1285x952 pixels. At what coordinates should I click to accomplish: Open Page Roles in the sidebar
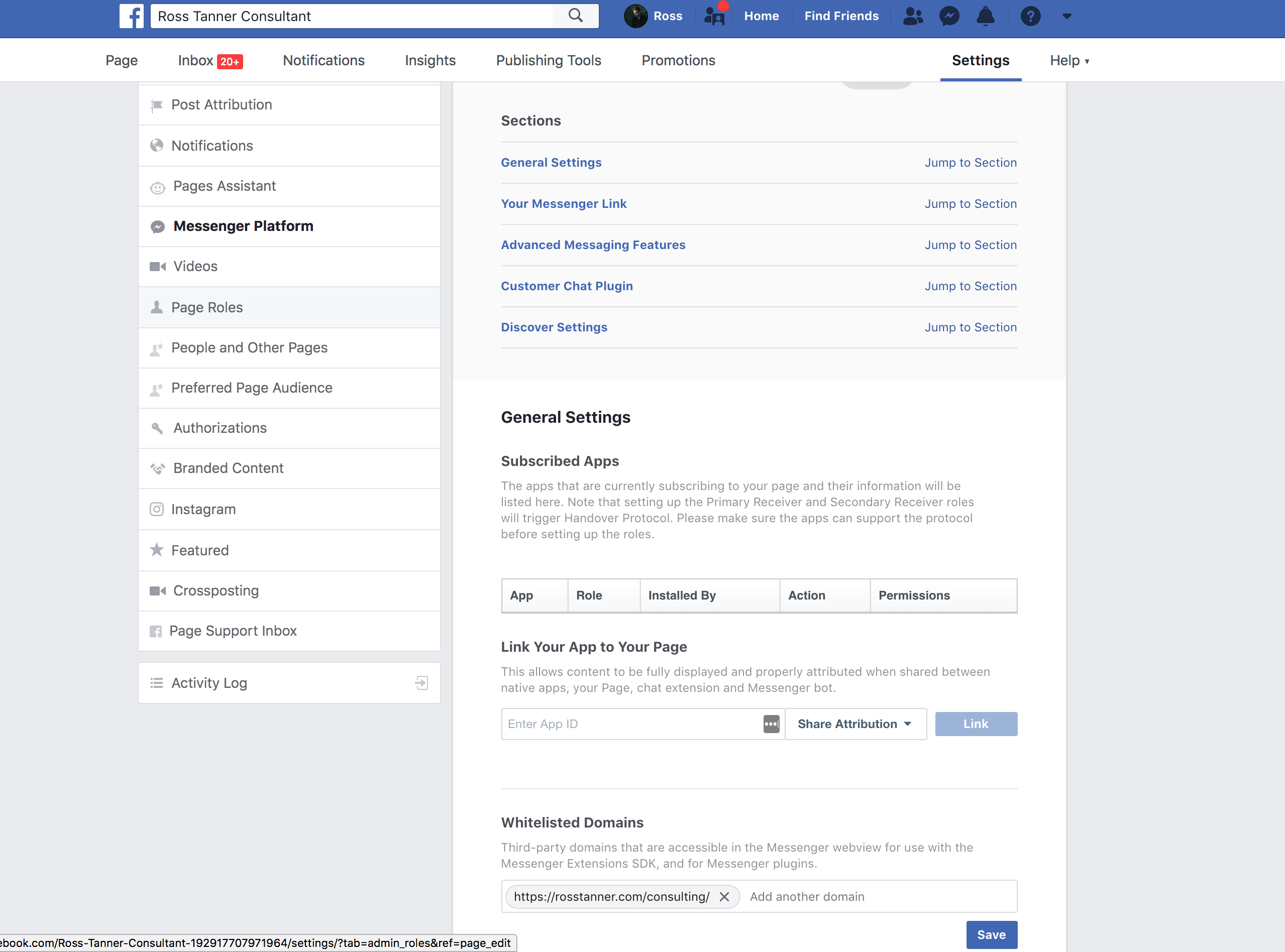tap(207, 307)
